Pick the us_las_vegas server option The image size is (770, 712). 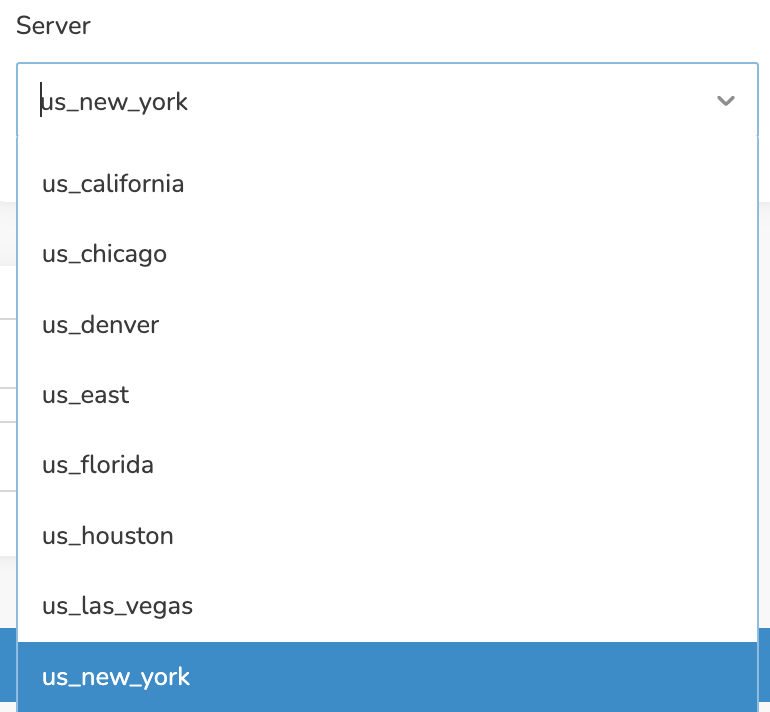[387, 606]
